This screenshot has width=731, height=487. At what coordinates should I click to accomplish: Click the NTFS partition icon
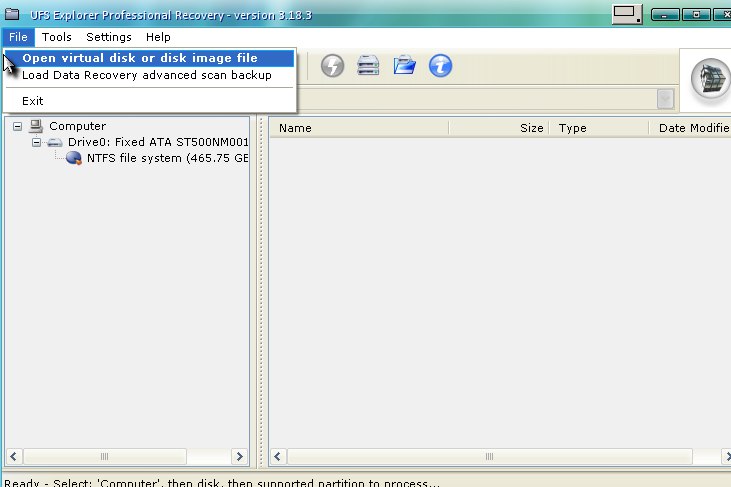coord(74,158)
